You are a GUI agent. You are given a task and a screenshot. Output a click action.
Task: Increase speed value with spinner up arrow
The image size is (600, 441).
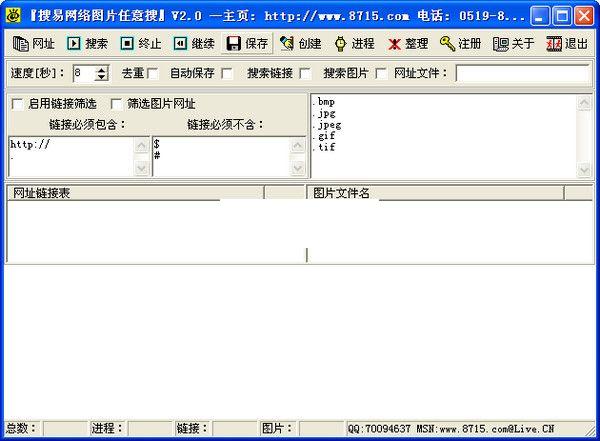(103, 69)
